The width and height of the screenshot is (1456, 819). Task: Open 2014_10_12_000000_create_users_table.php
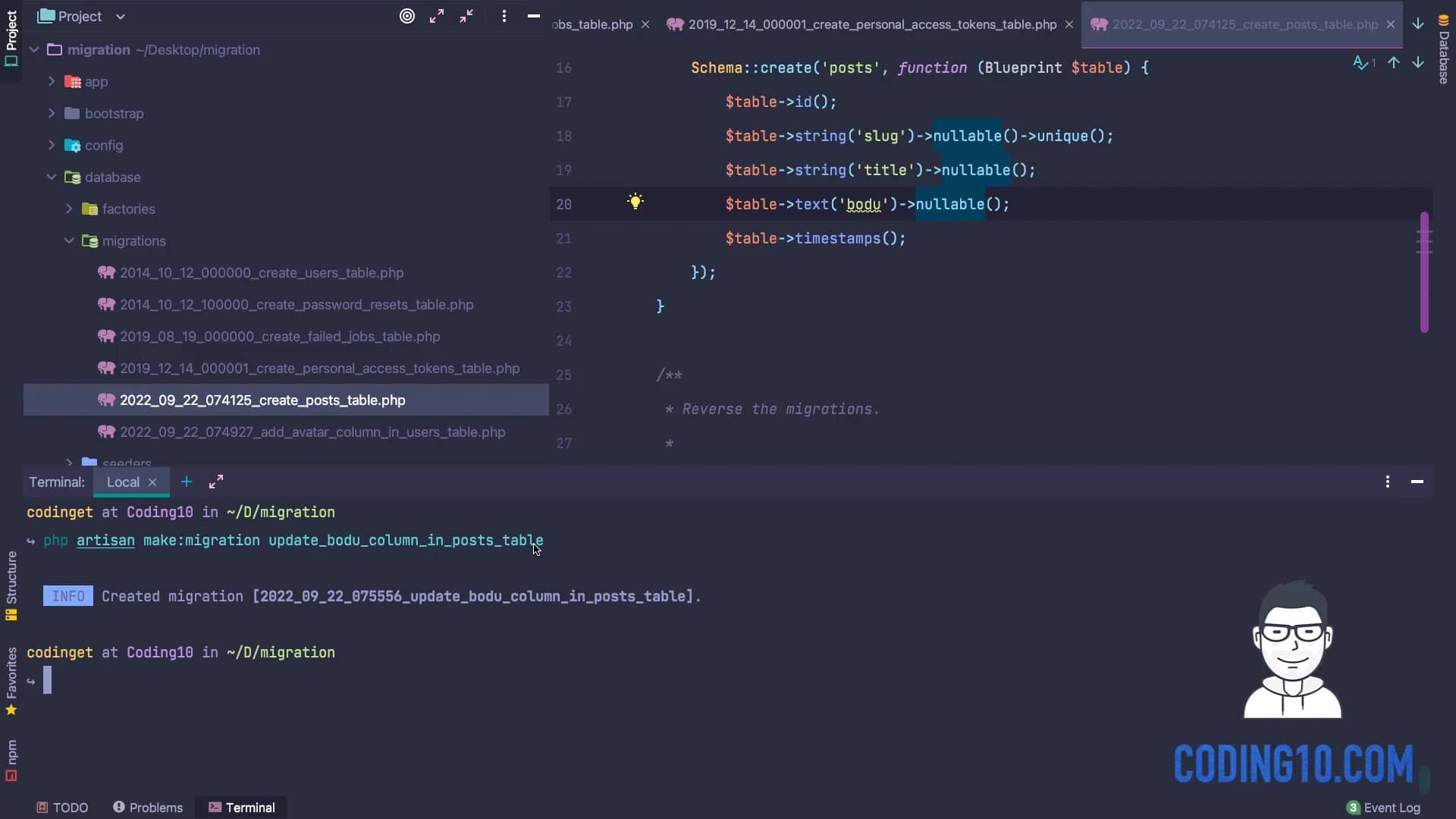pyautogui.click(x=262, y=272)
